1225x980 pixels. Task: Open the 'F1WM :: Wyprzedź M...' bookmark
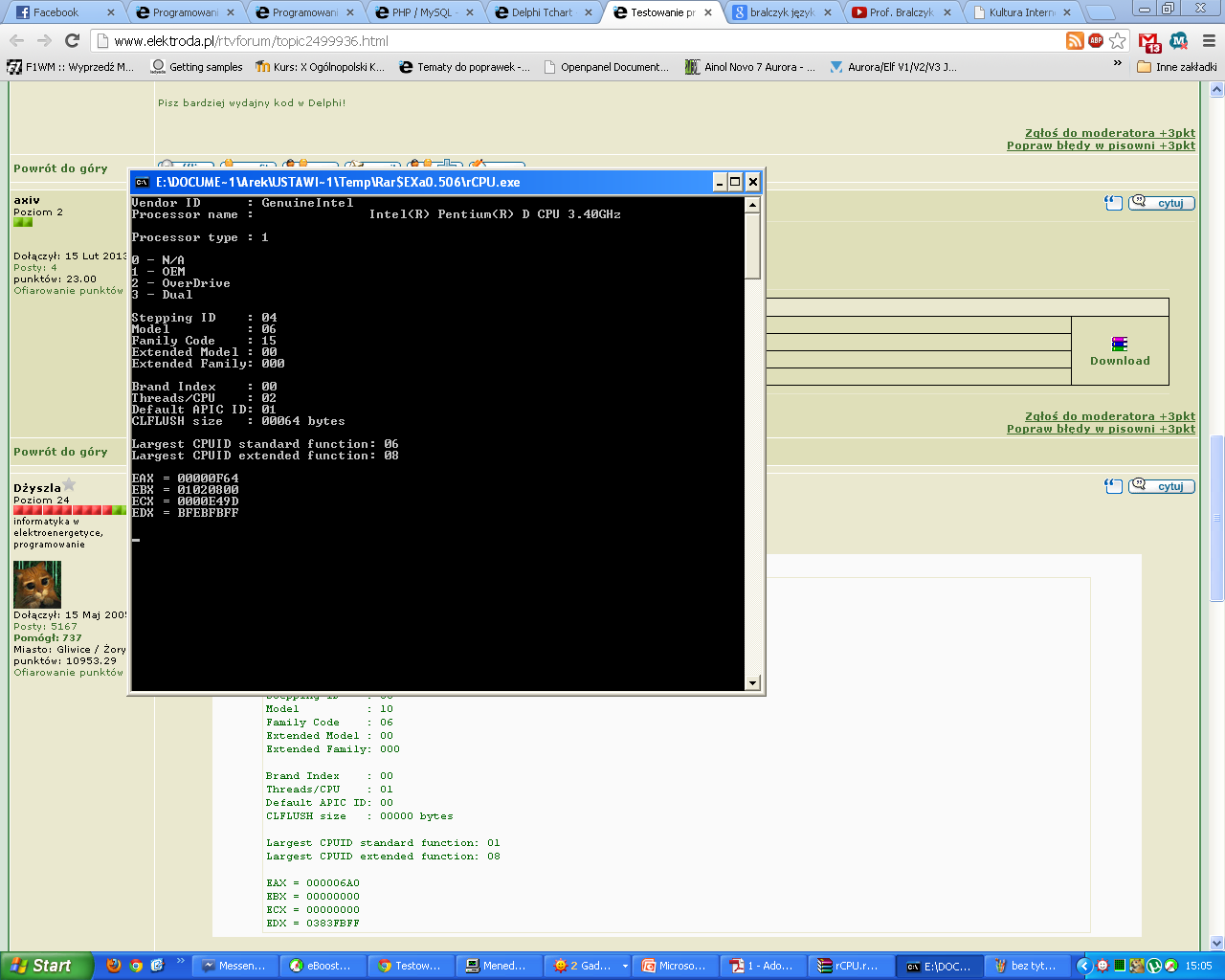[71, 67]
